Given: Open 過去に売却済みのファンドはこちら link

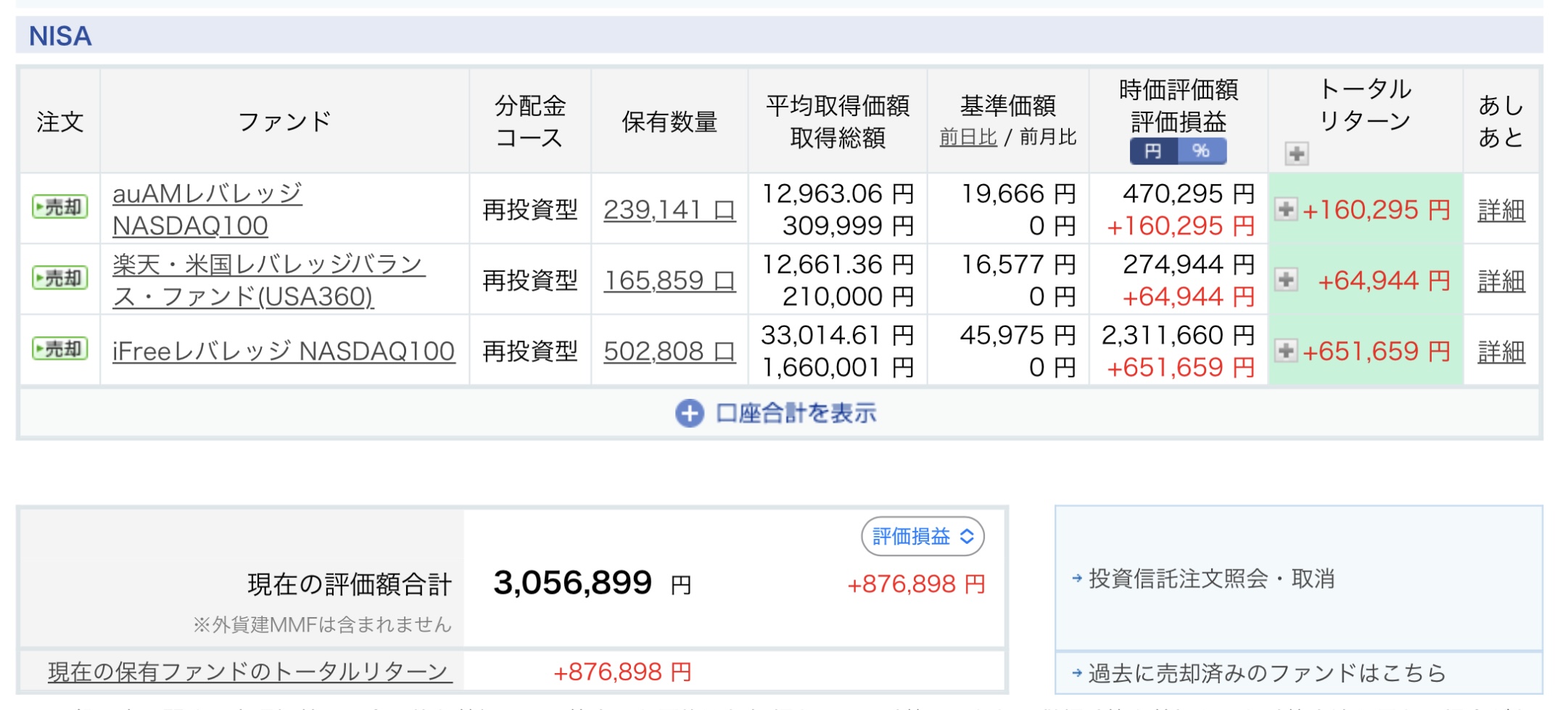Looking at the screenshot, I should click(x=1266, y=673).
